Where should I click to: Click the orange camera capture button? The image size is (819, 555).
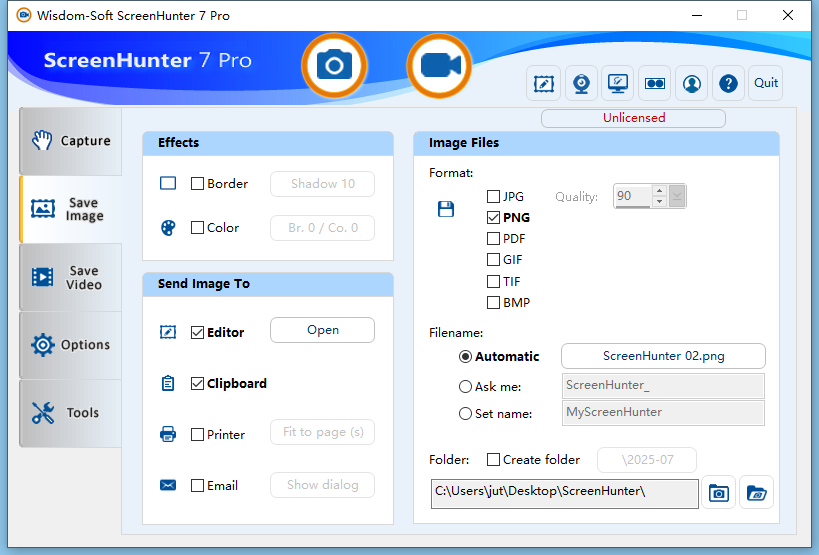pos(334,66)
